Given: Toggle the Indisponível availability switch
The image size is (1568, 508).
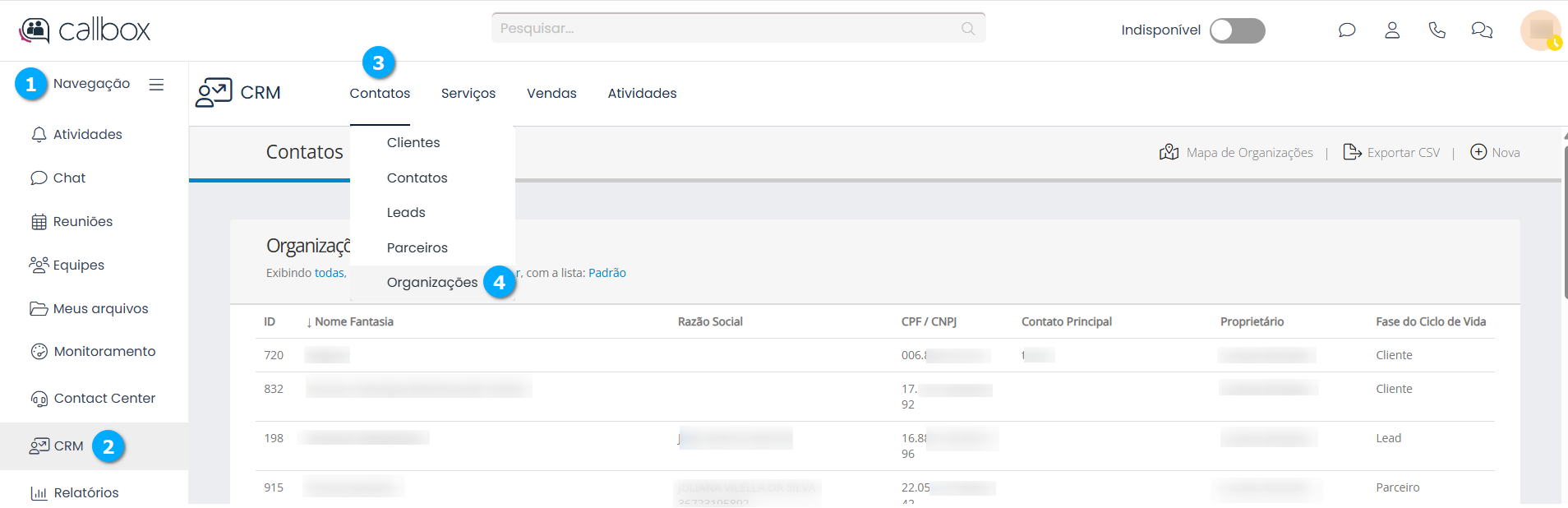Looking at the screenshot, I should (x=1237, y=30).
